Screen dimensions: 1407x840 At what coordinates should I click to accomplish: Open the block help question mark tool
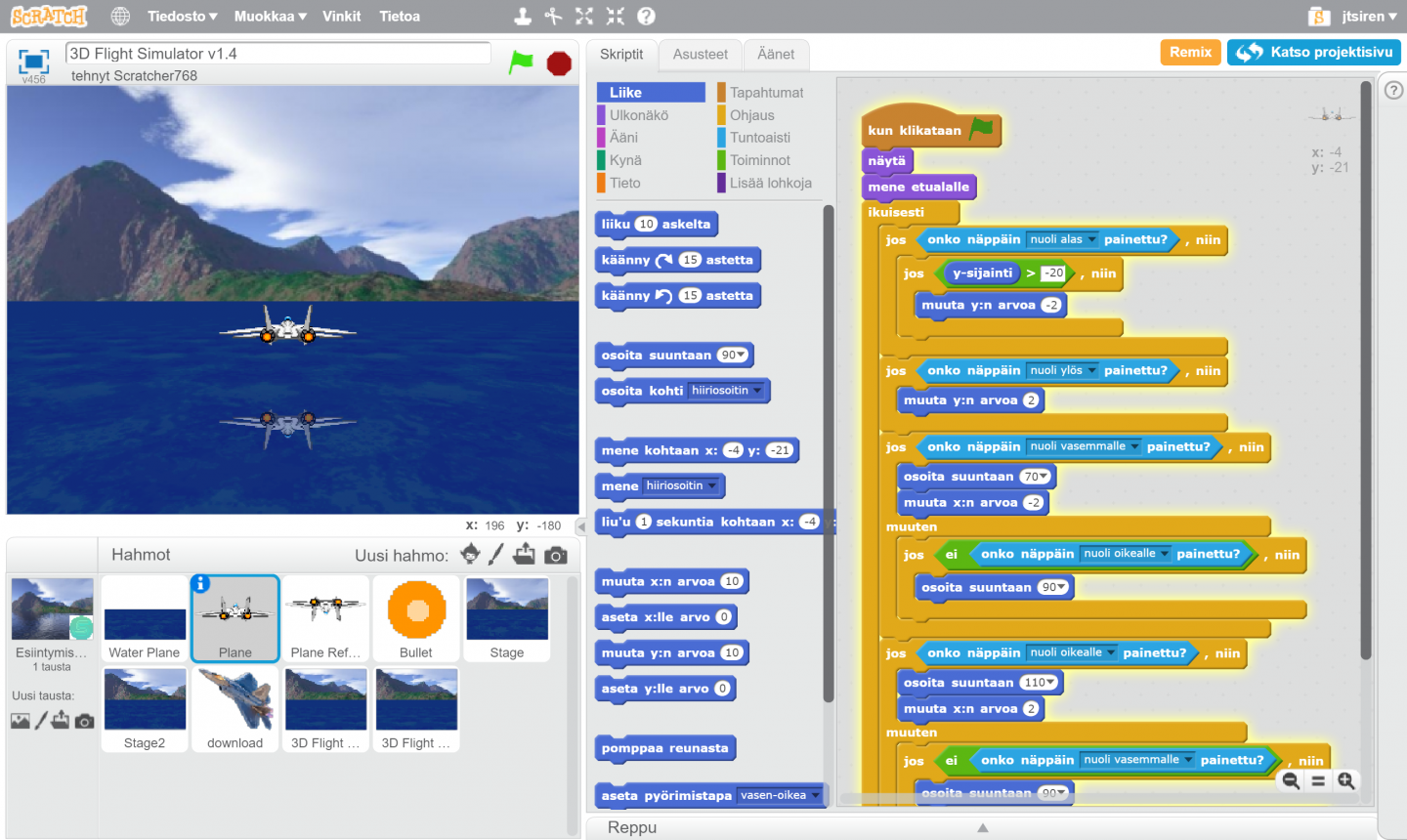pyautogui.click(x=646, y=16)
